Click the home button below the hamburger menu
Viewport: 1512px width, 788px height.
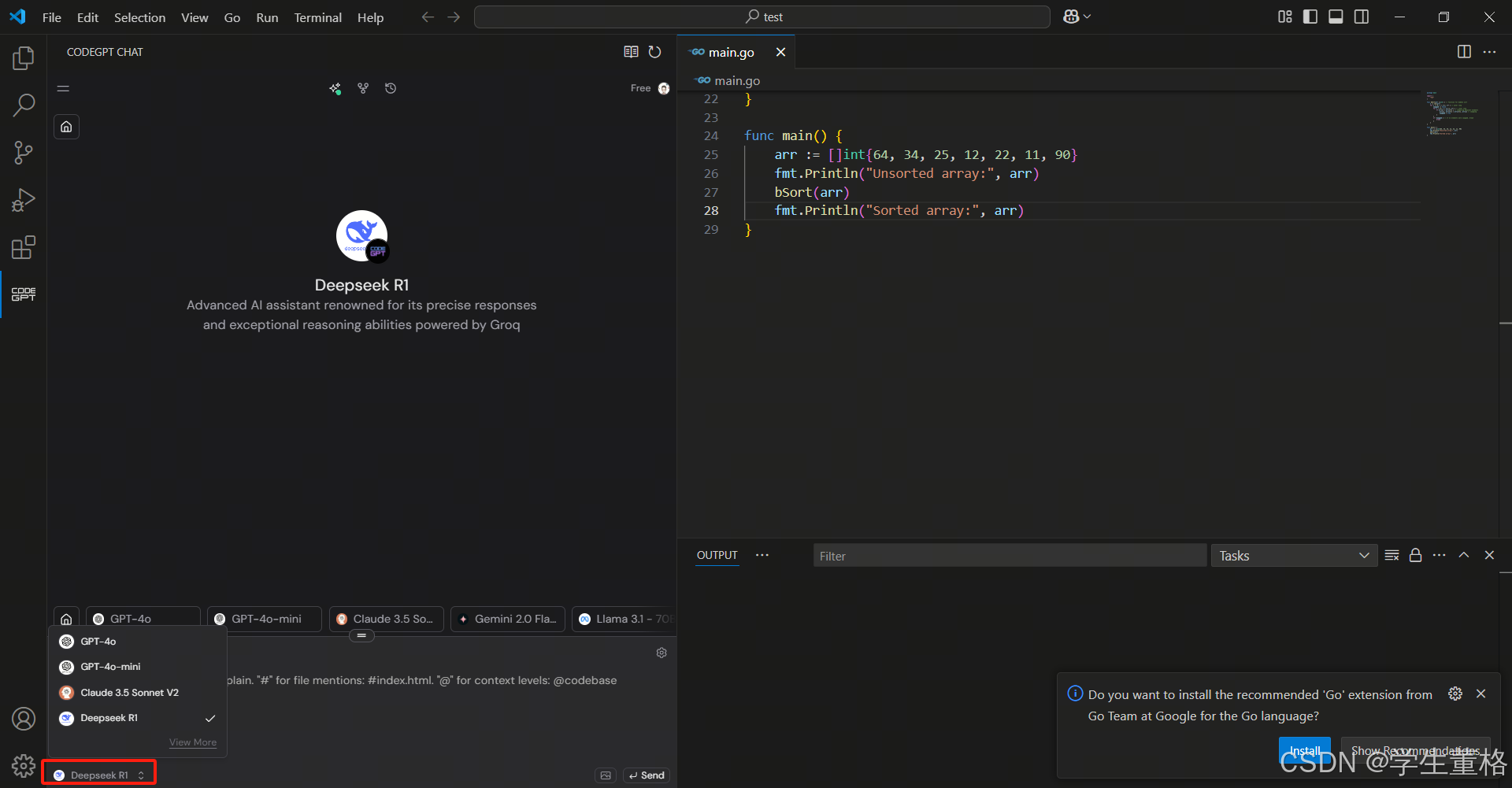click(66, 127)
